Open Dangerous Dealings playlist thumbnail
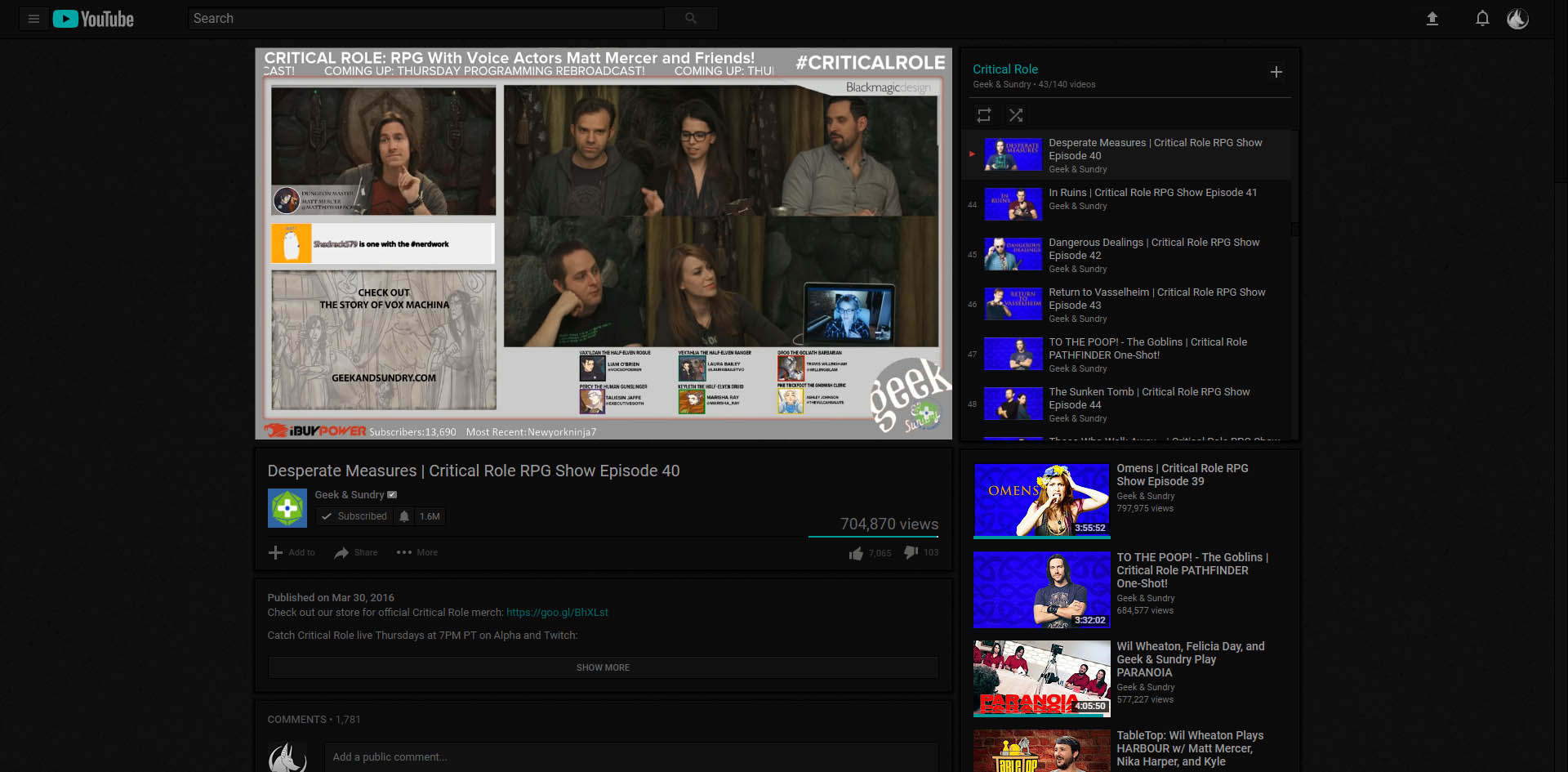1568x772 pixels. 1013,254
